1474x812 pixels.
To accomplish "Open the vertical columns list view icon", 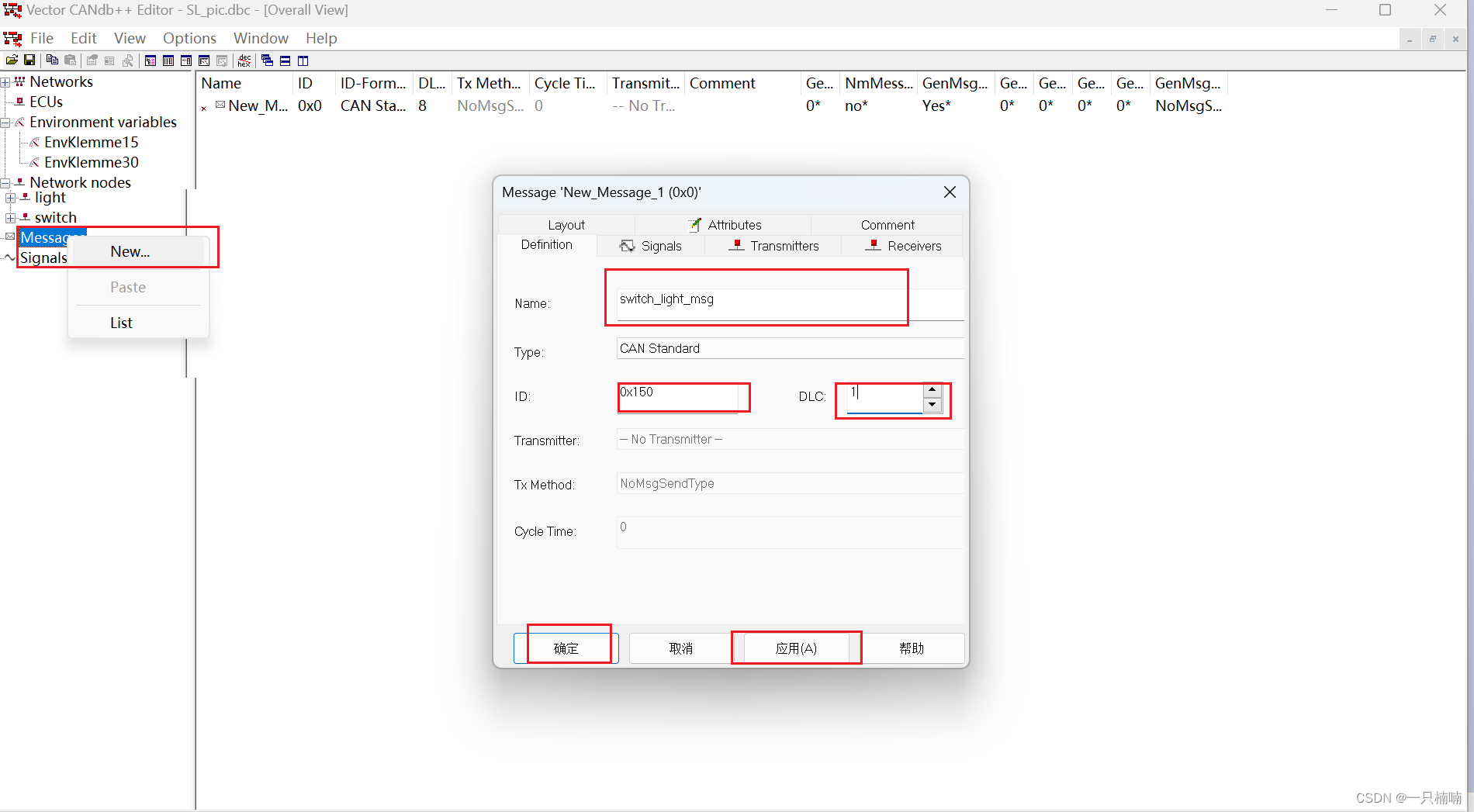I will (168, 60).
